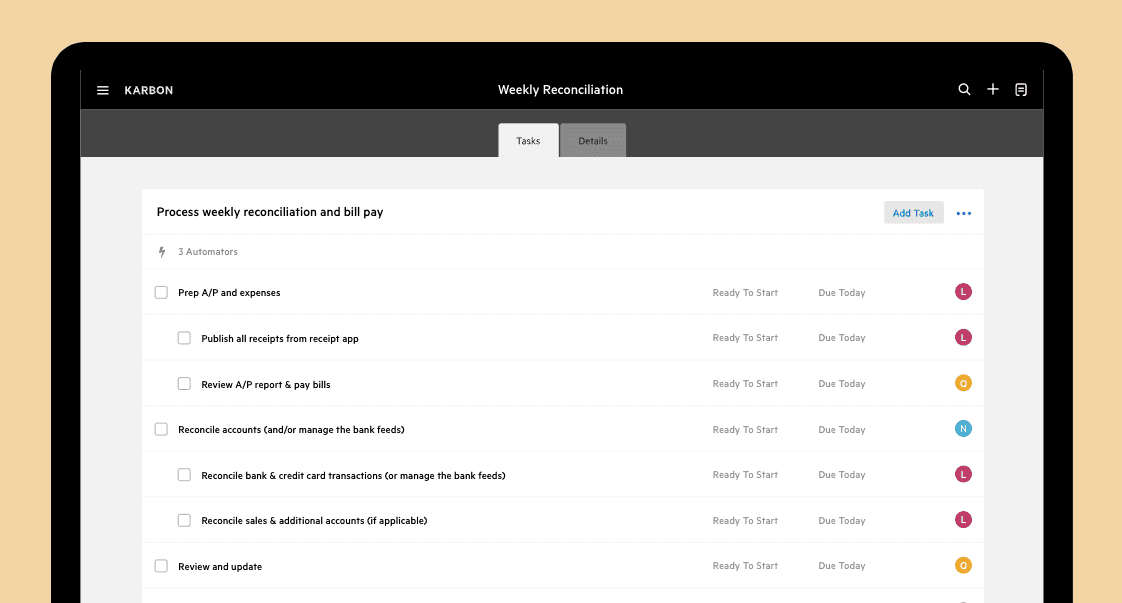Check the Prep A/P and expenses checkbox
The width and height of the screenshot is (1122, 603).
pyautogui.click(x=161, y=293)
